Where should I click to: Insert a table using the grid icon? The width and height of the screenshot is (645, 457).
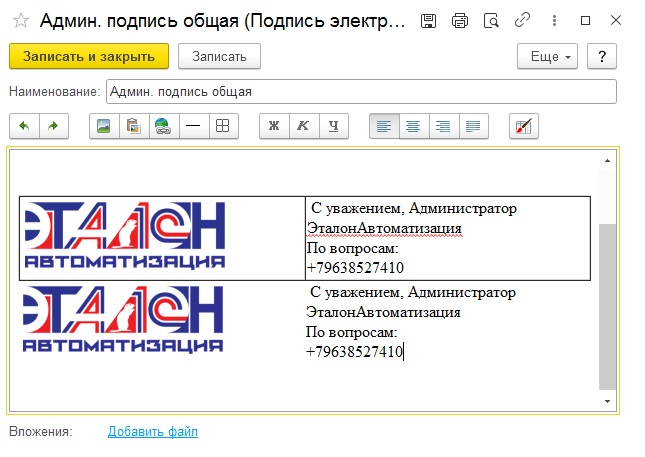pos(223,126)
